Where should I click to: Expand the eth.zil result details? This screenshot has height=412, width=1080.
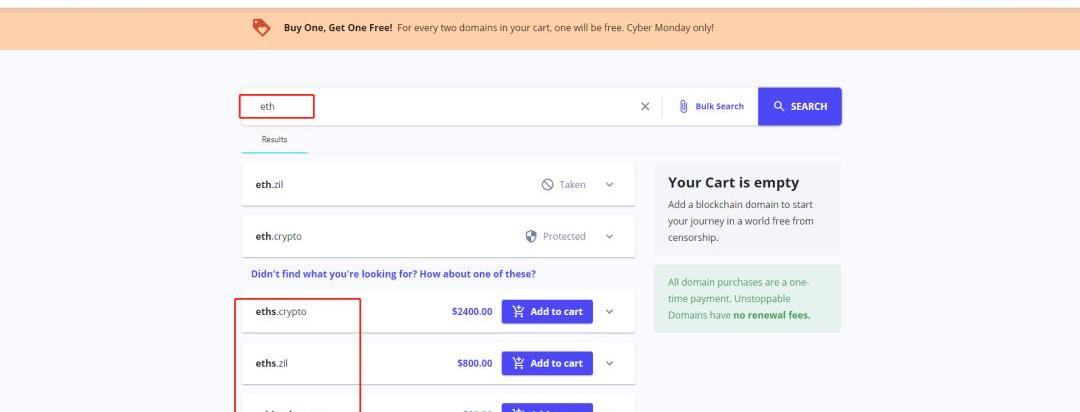(609, 185)
